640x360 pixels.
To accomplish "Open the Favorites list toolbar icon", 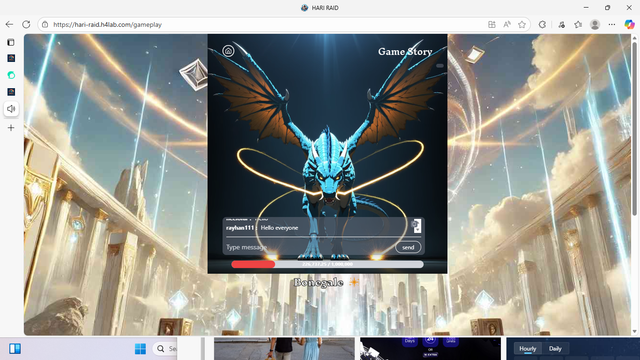I will 578,24.
